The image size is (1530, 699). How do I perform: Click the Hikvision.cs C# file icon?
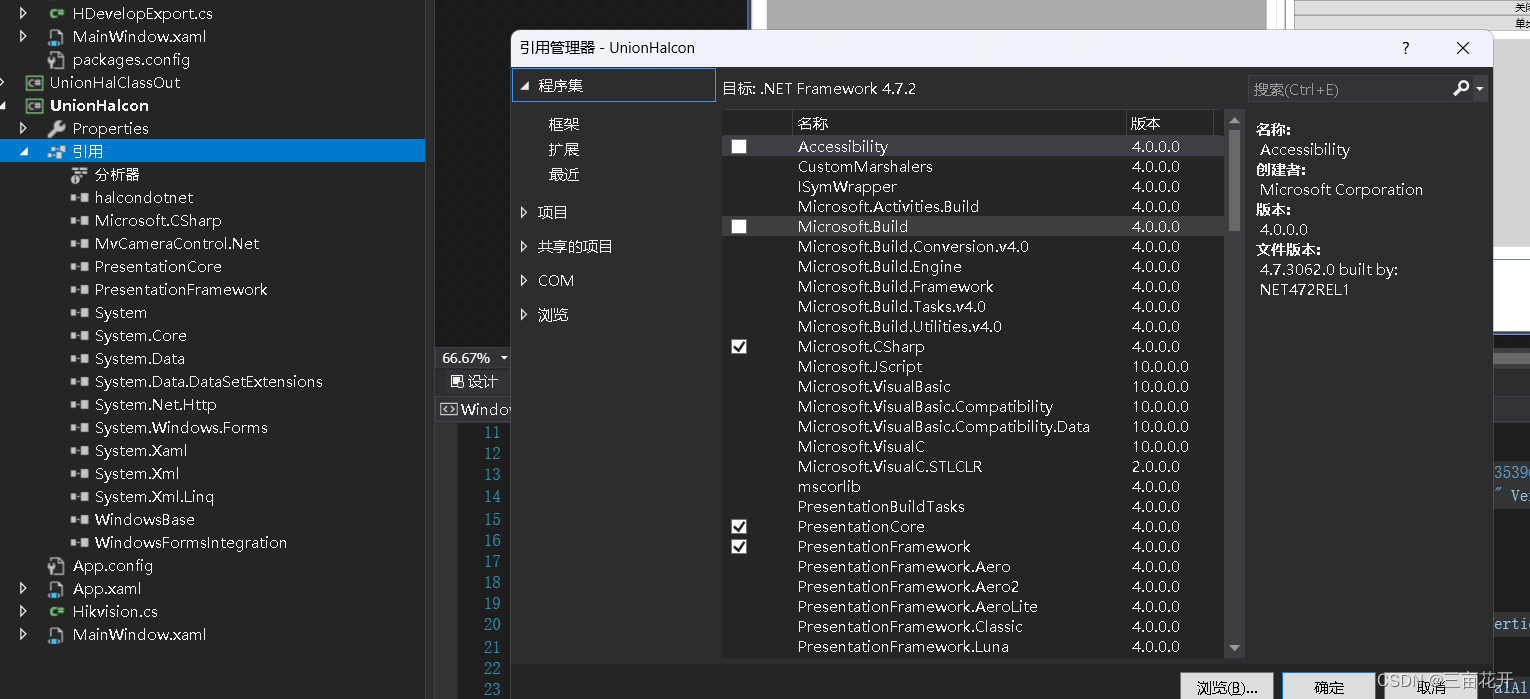point(55,611)
